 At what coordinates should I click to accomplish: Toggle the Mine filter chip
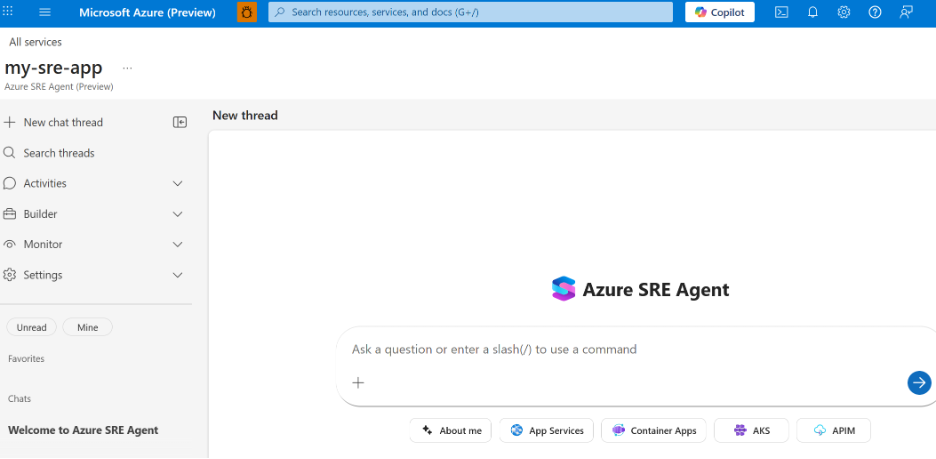tap(88, 327)
